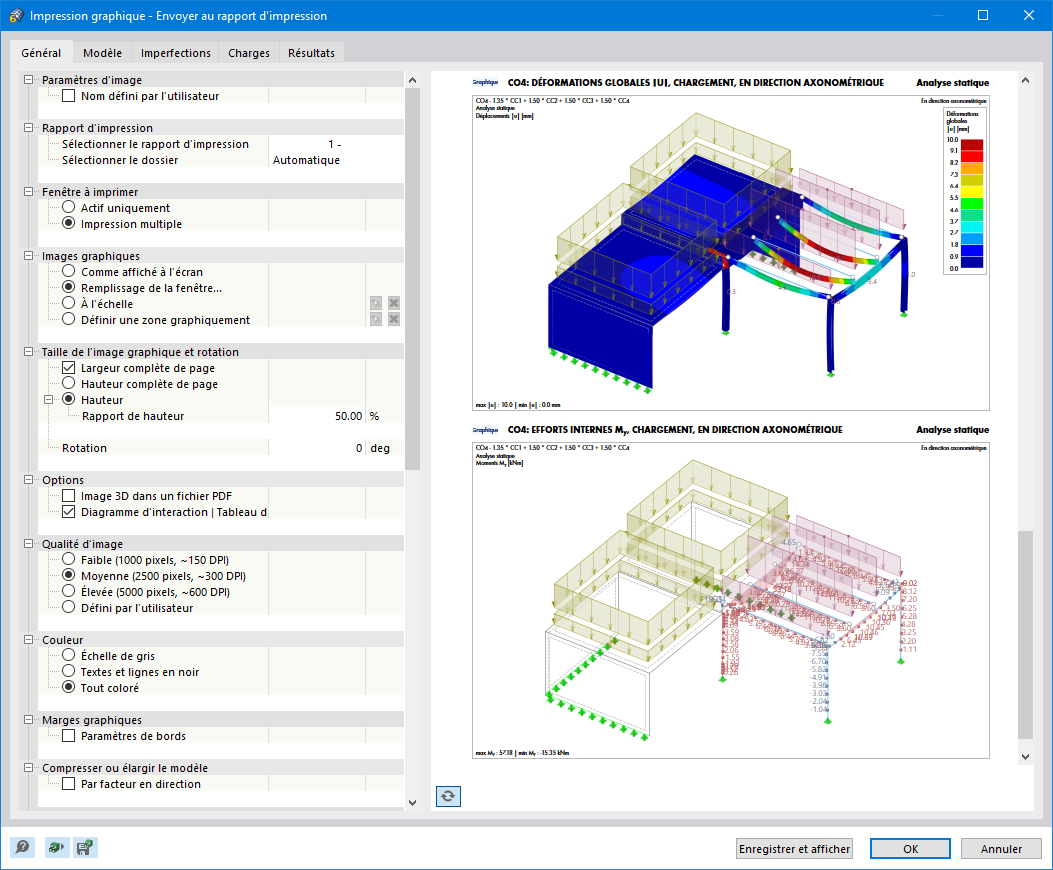This screenshot has height=870, width=1053.
Task: Click the Annuler button
Action: [1001, 849]
